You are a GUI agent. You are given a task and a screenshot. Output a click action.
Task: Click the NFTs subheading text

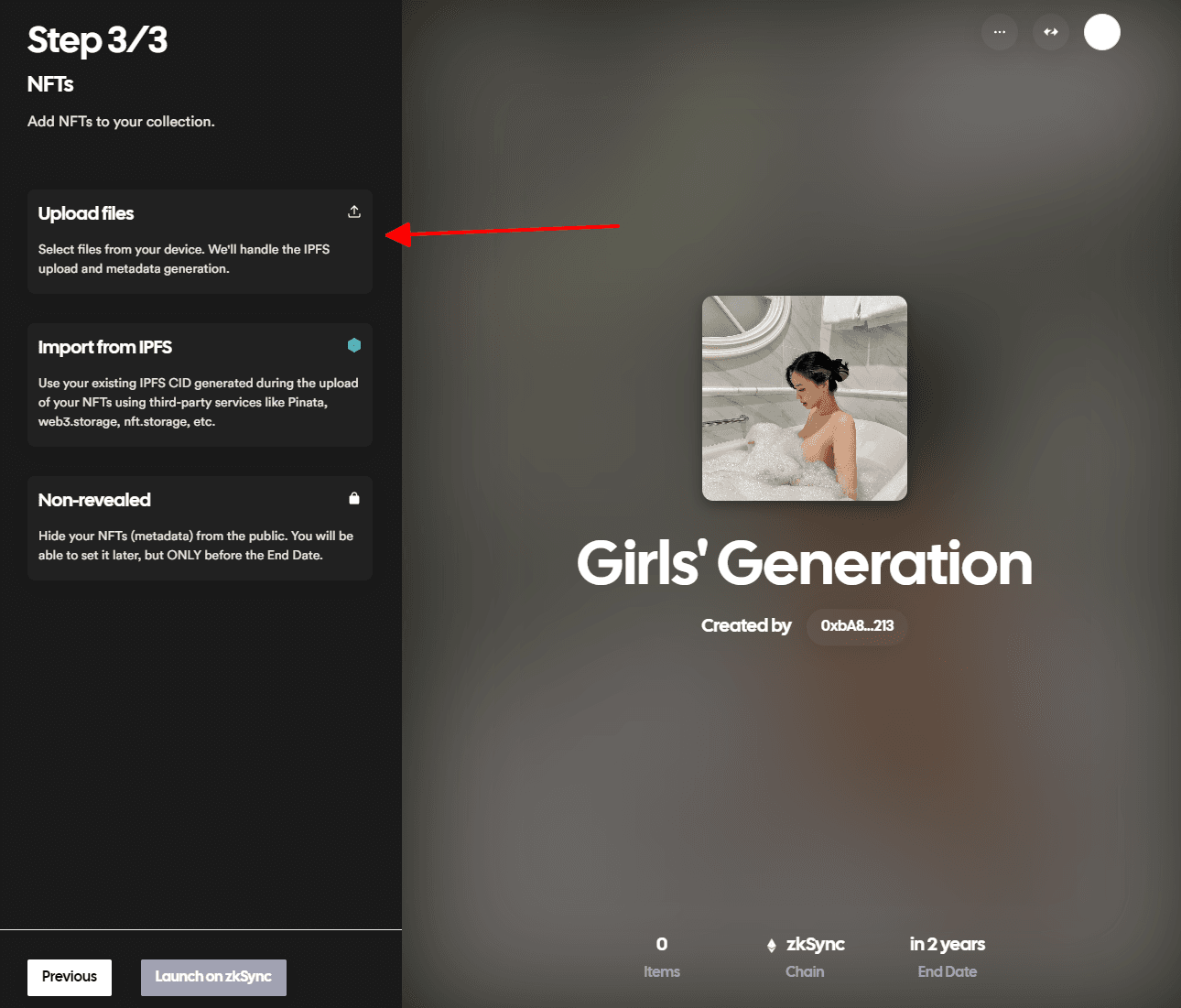pos(50,84)
